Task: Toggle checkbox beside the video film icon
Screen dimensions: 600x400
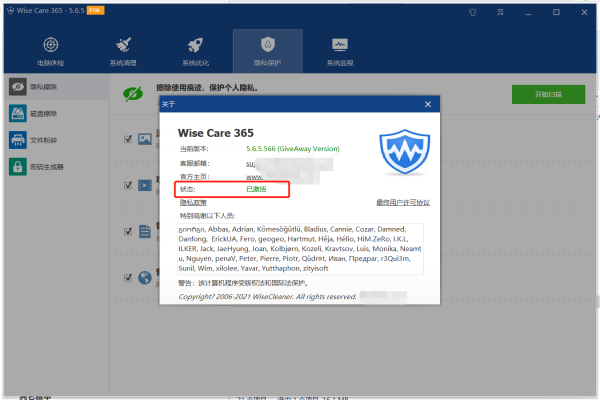Action: [128, 185]
